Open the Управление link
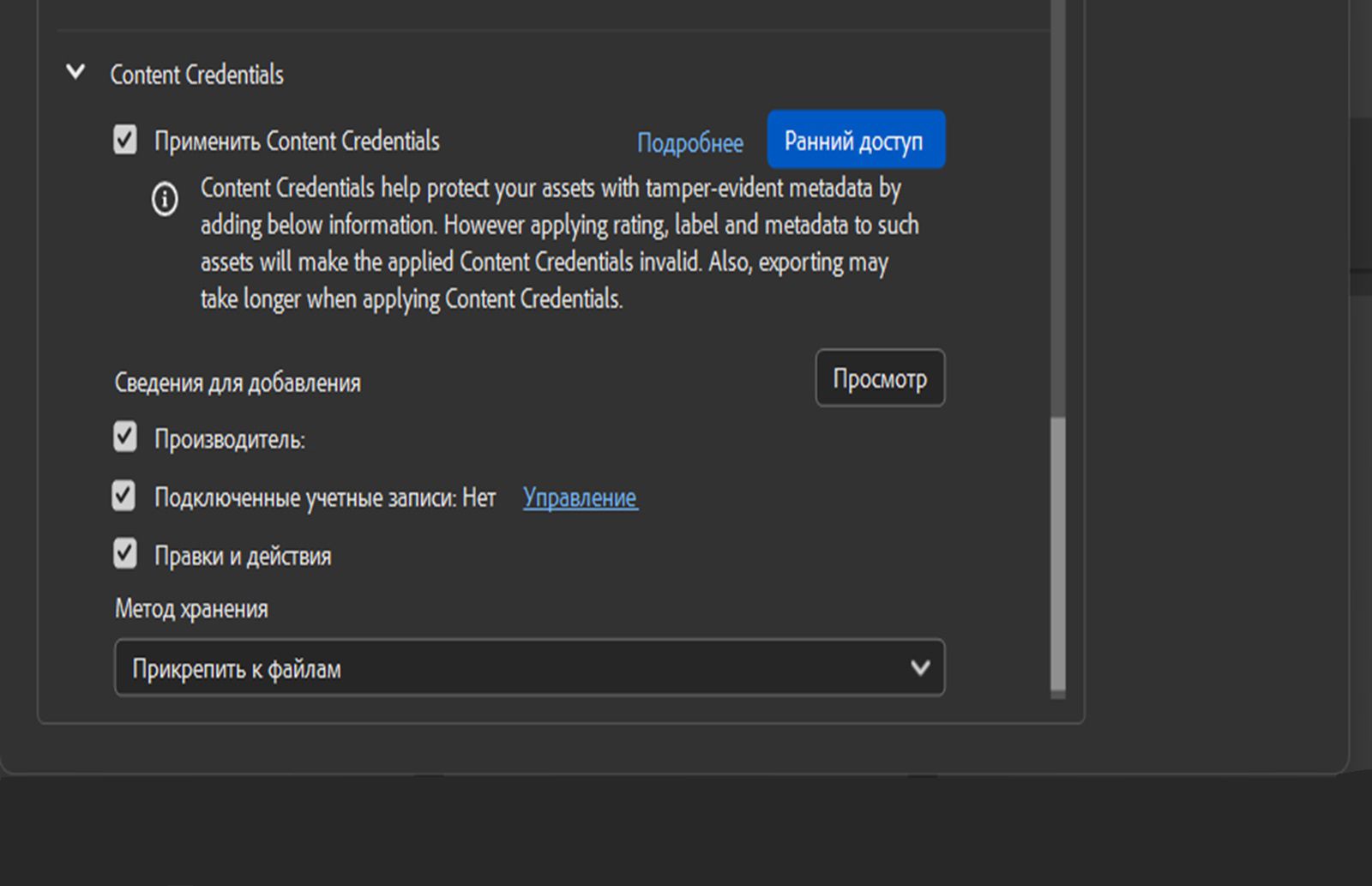Screen dimensions: 1372x886 [581, 497]
